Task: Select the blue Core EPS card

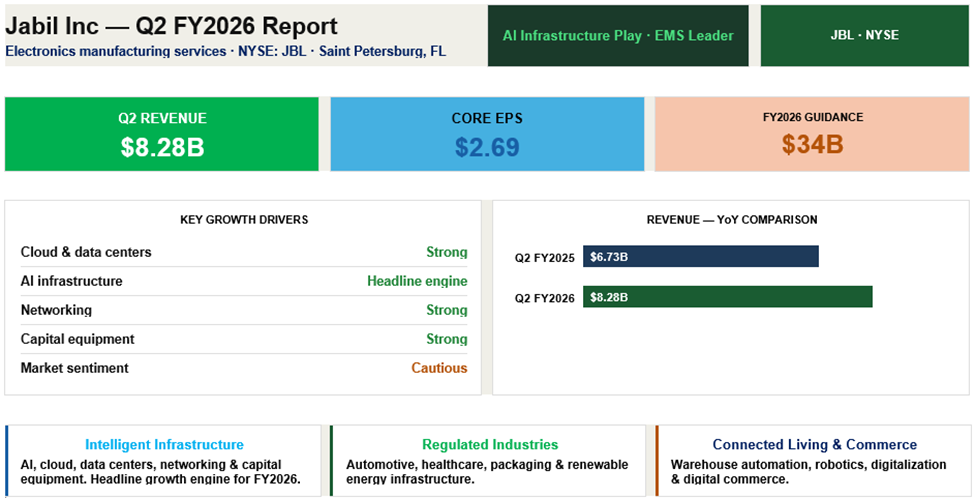Action: coord(487,134)
